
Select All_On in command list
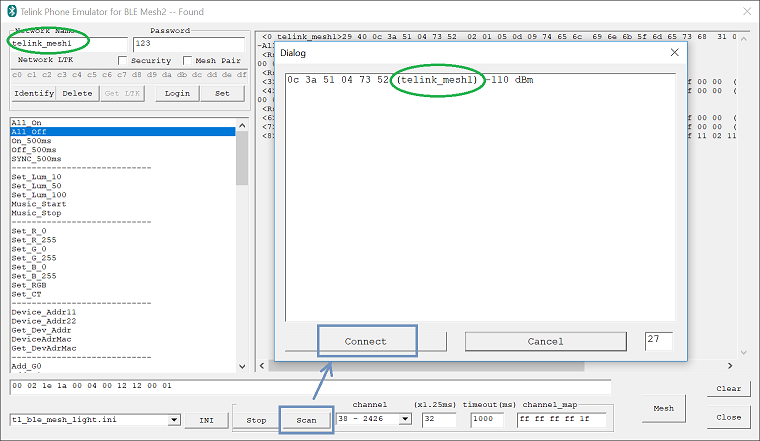pyautogui.click(x=123, y=123)
